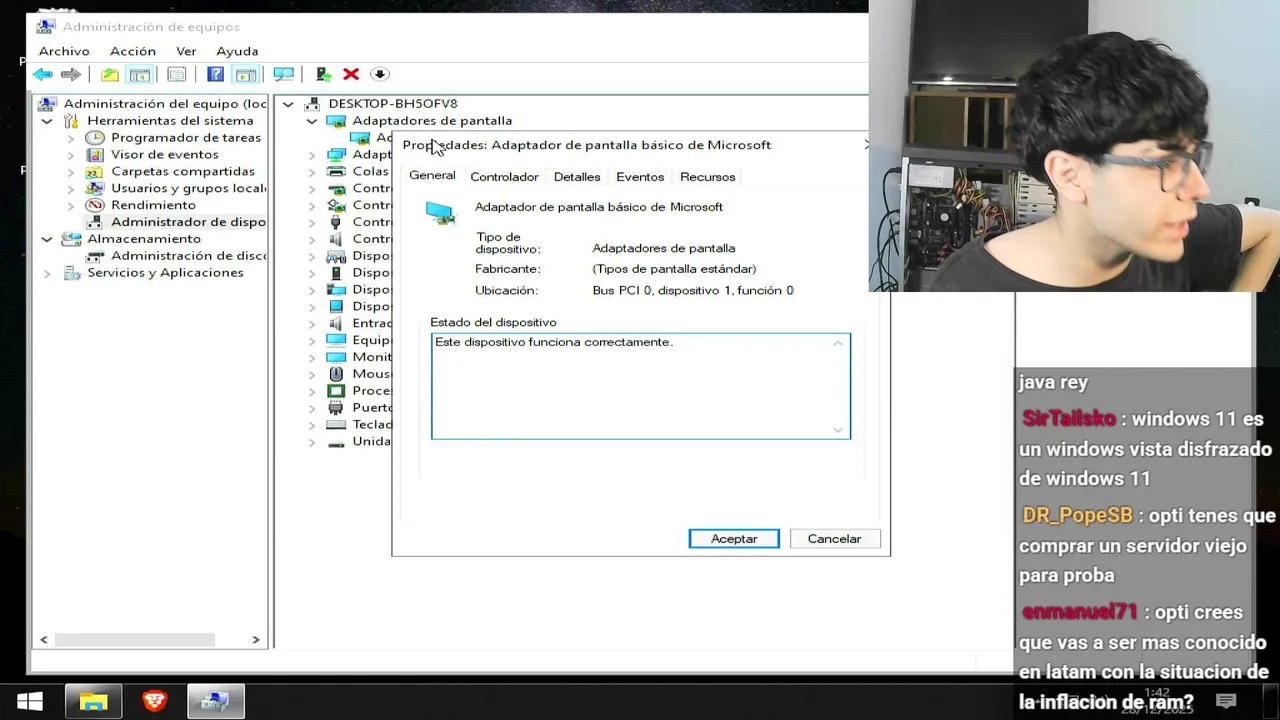Image resolution: width=1280 pixels, height=720 pixels.
Task: Click the Colas printer icon in device tree
Action: (x=337, y=171)
